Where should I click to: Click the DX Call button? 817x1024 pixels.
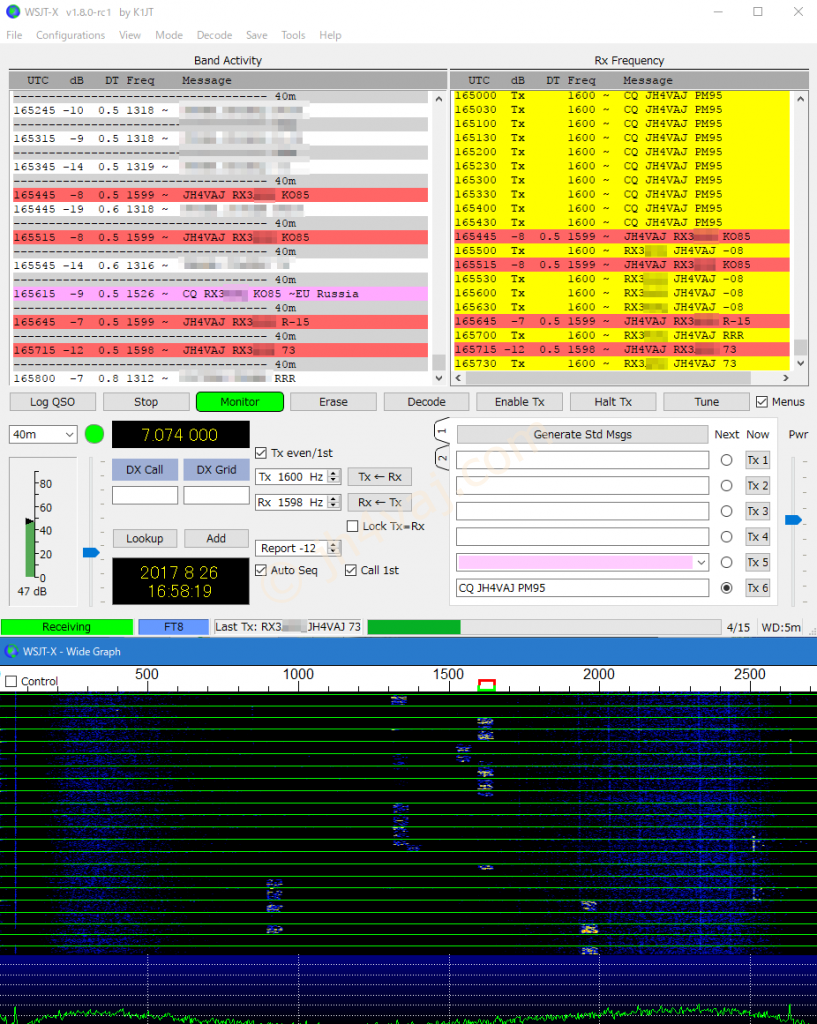pos(144,470)
